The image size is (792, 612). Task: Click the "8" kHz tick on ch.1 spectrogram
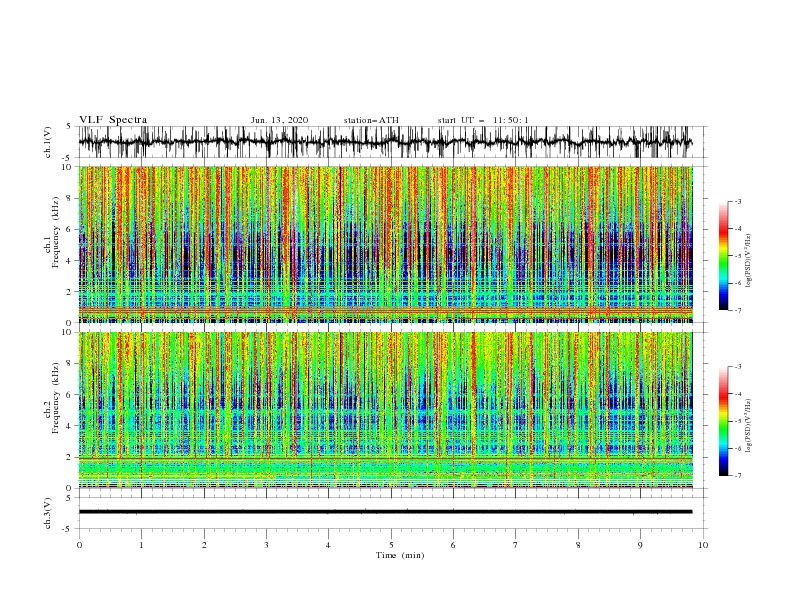coord(70,198)
